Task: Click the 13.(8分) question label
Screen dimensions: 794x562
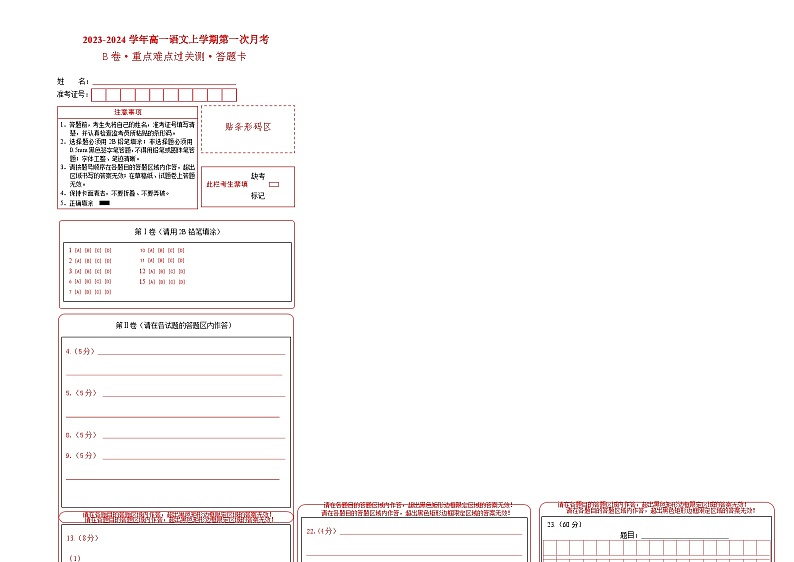Action: 83,538
